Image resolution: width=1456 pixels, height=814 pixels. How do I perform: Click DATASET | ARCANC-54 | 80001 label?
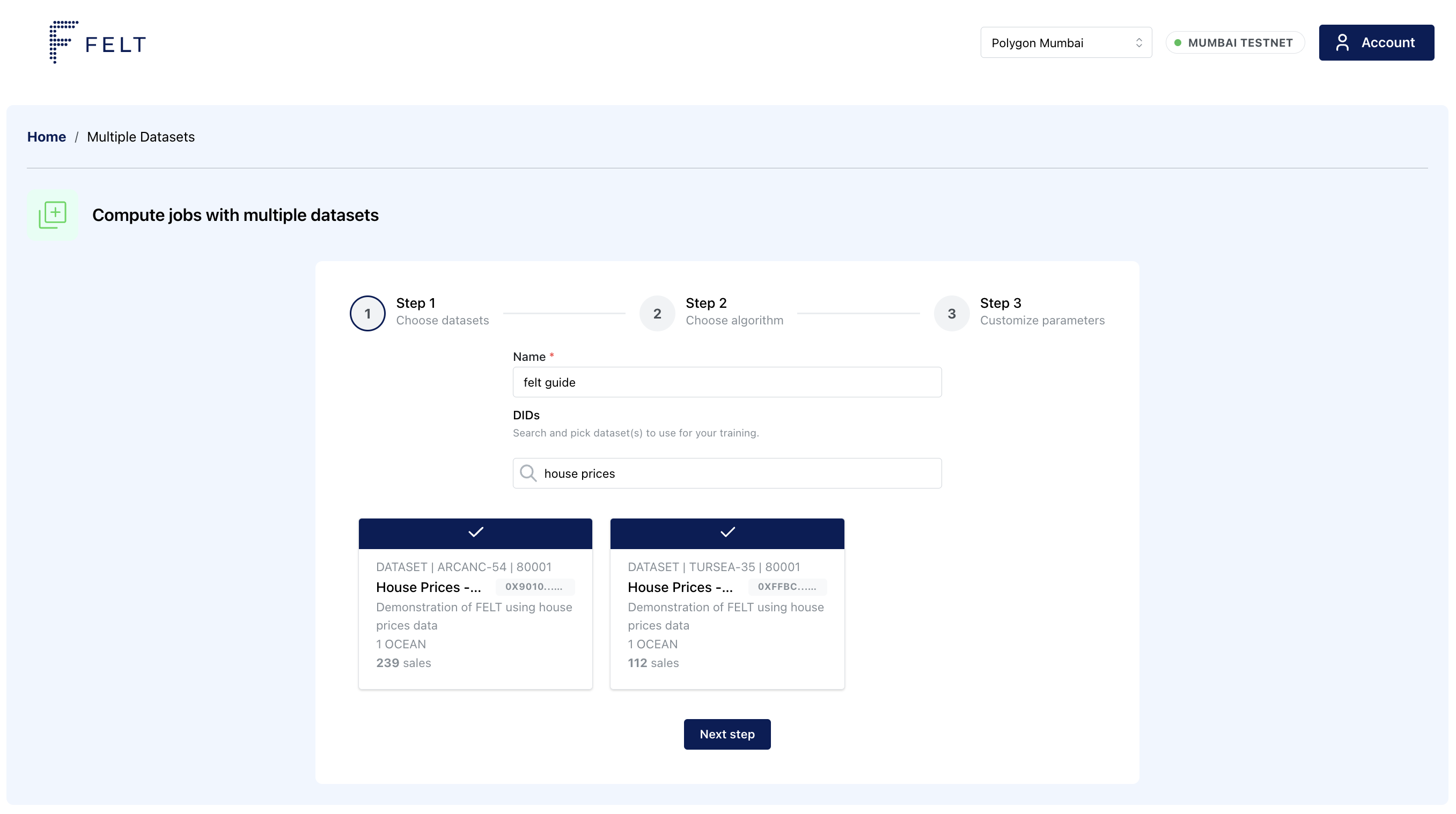[464, 567]
